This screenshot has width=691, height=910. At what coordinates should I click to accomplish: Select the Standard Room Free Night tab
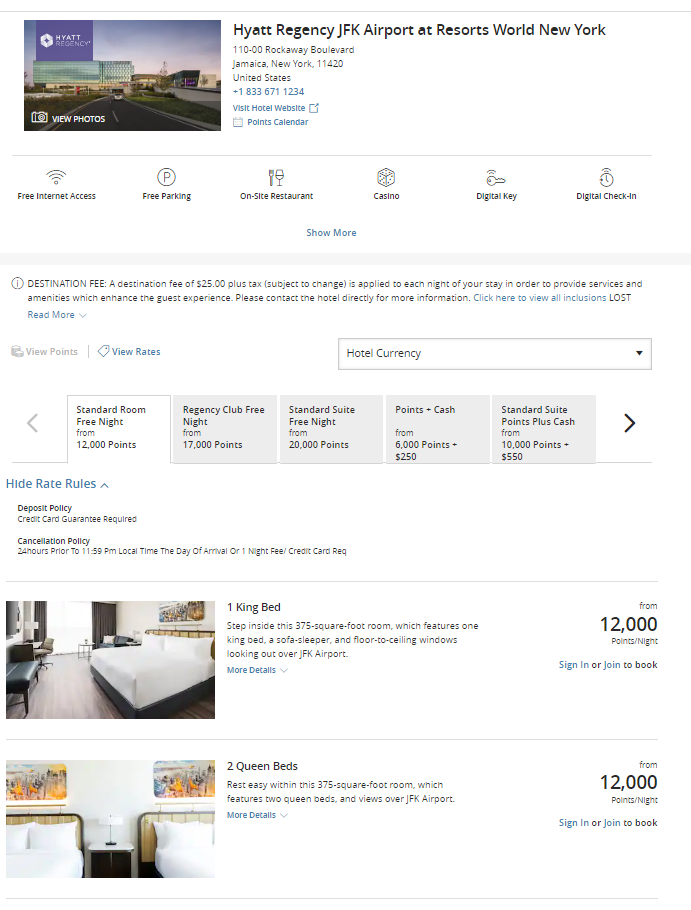(119, 429)
